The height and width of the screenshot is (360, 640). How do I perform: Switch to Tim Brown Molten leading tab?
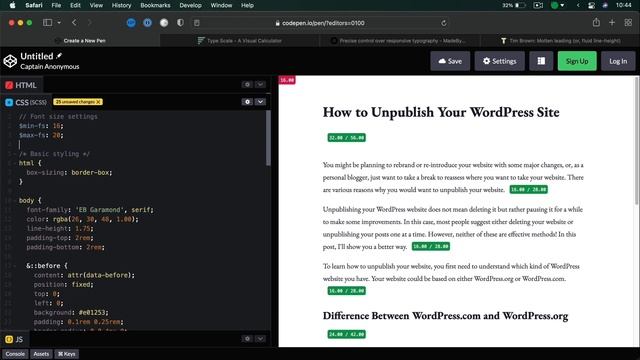click(x=560, y=40)
